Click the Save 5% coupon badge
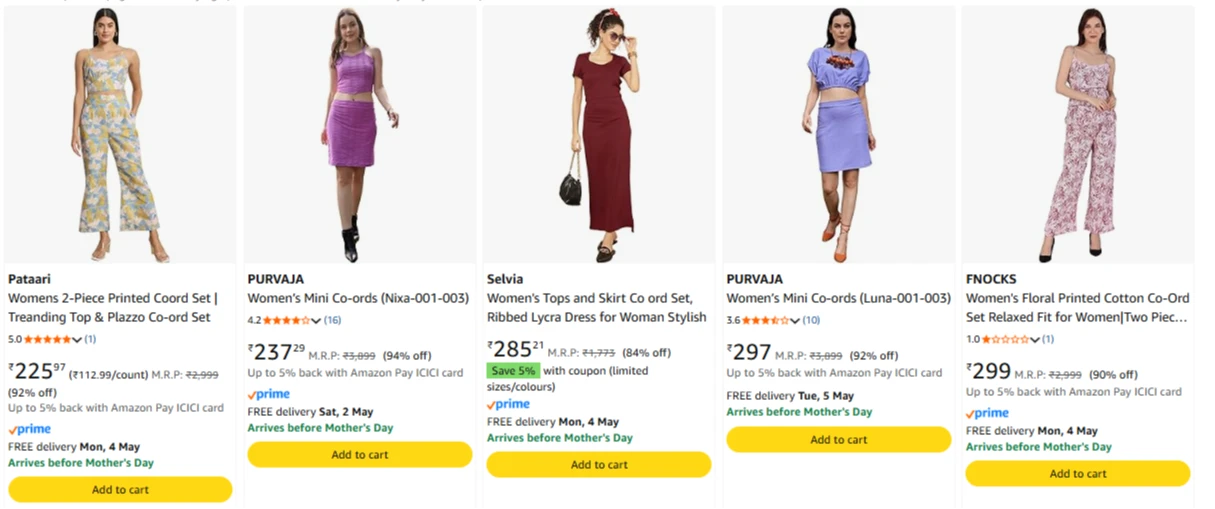The image size is (1215, 509). pos(513,371)
